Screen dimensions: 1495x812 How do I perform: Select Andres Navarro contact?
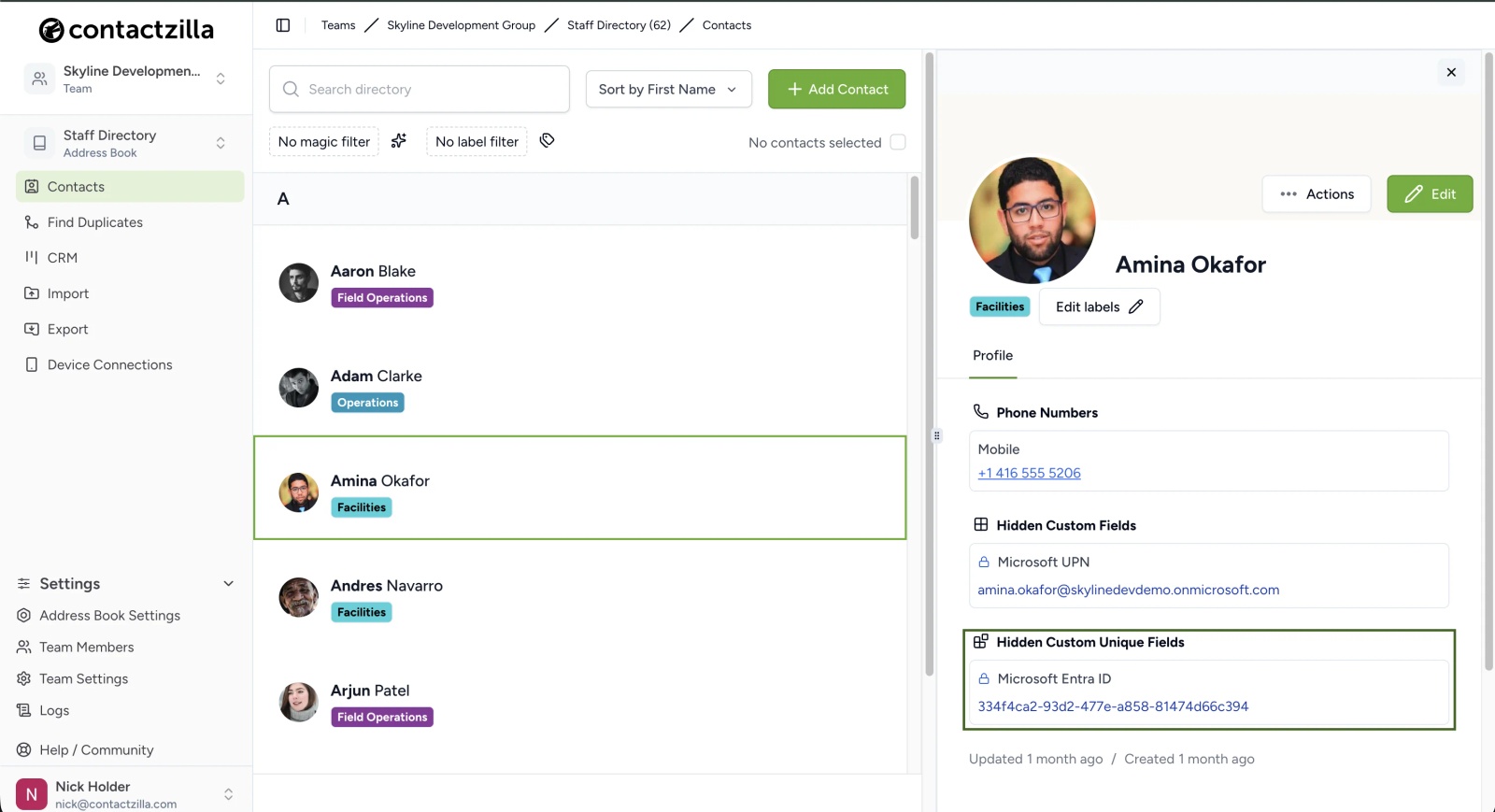tap(579, 598)
